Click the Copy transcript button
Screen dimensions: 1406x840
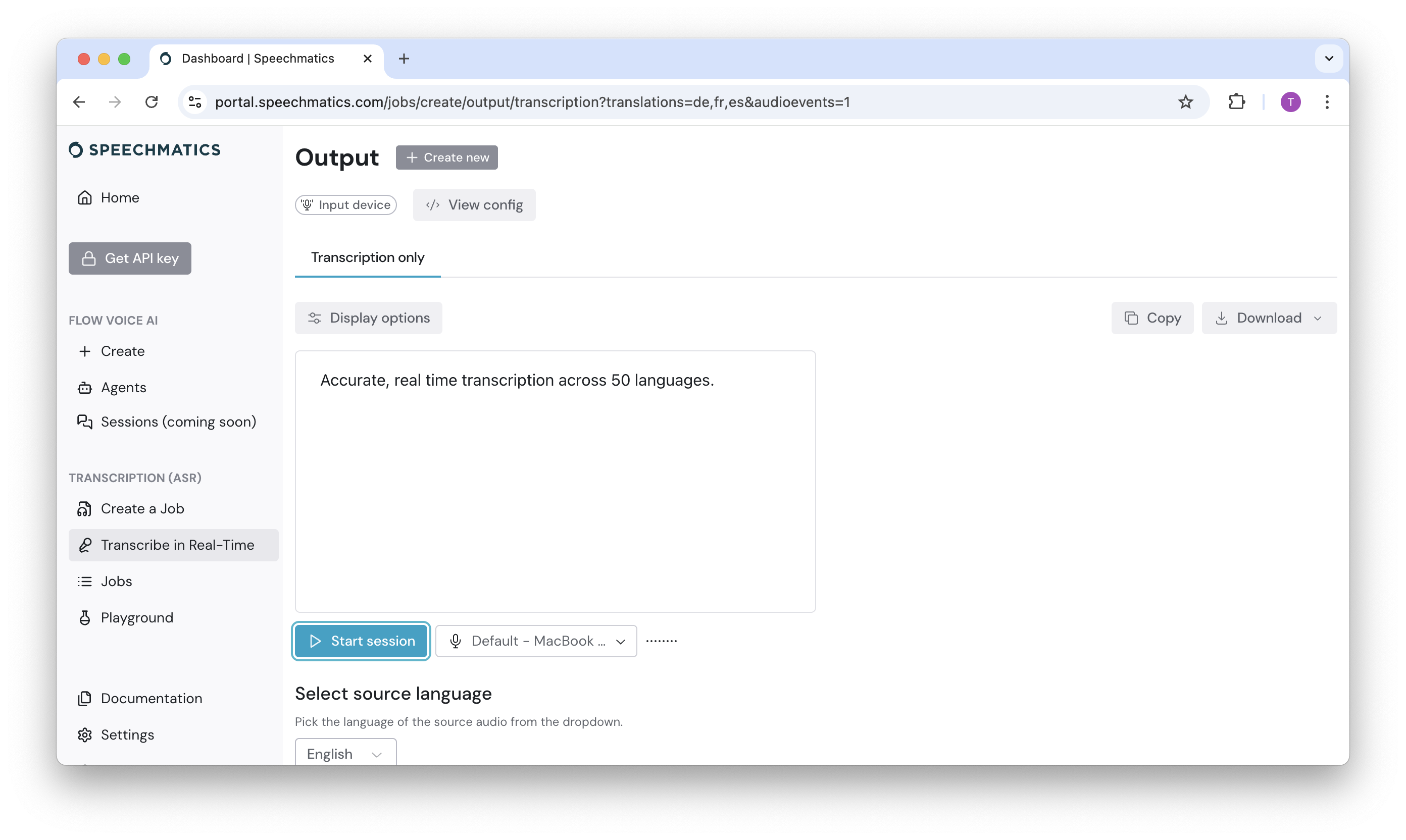click(1152, 318)
